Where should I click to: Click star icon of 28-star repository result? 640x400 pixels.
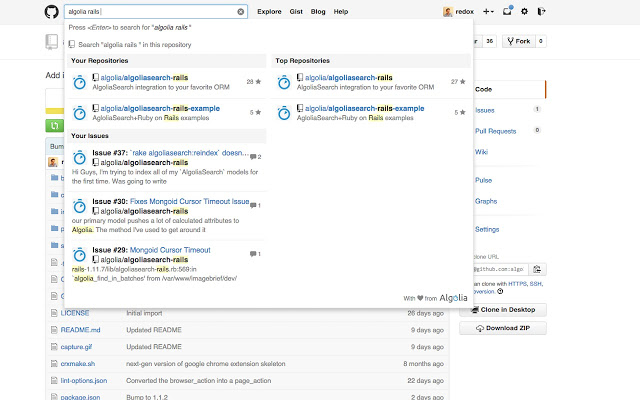258,82
